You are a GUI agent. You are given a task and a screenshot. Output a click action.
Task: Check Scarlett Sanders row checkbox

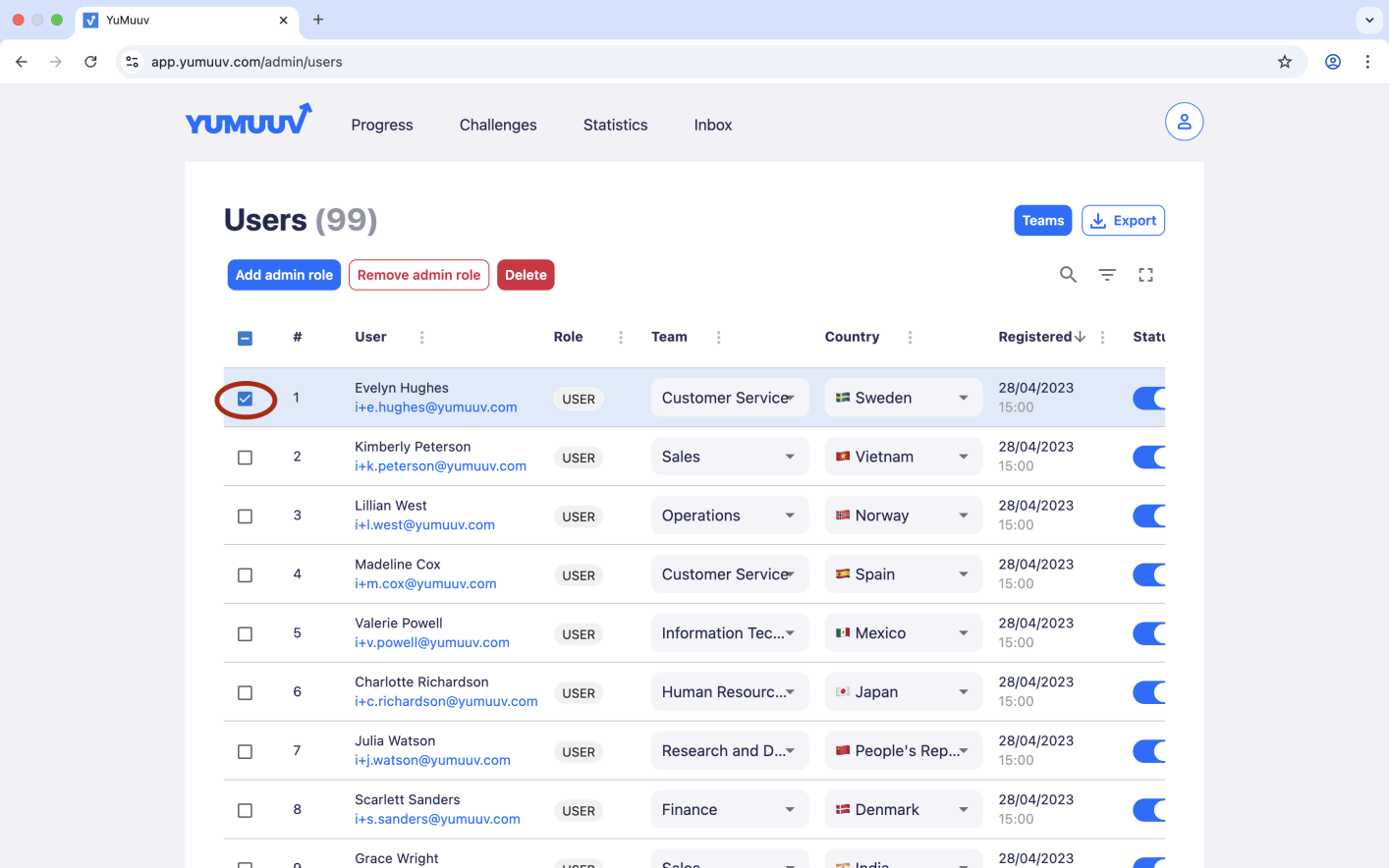pos(246,811)
